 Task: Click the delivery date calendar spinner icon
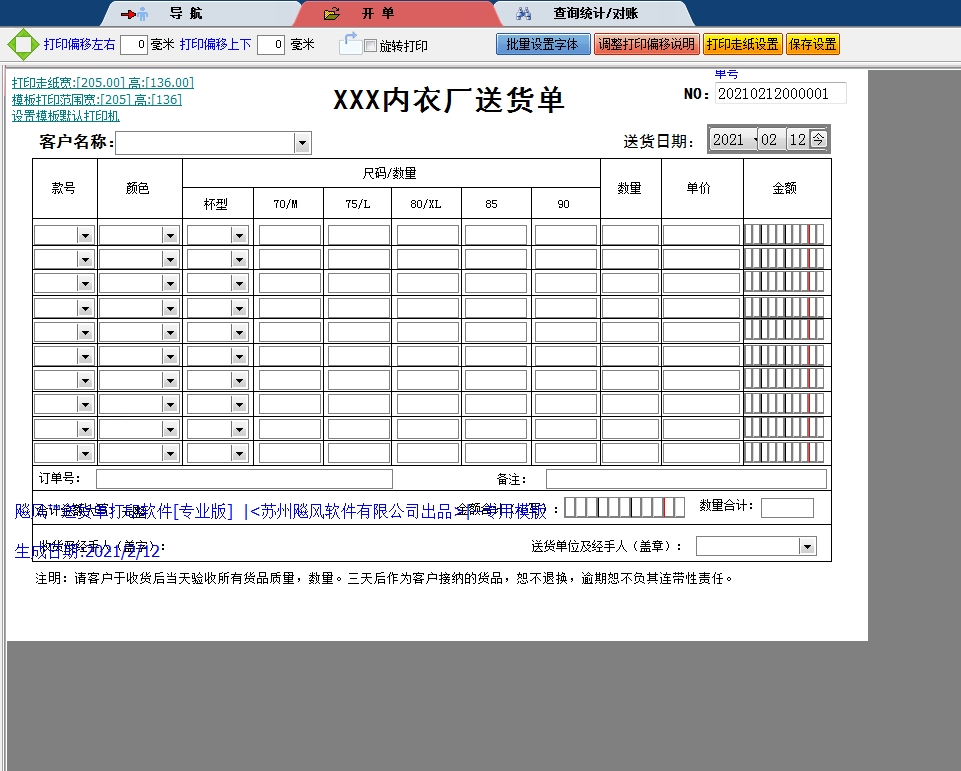coord(818,140)
